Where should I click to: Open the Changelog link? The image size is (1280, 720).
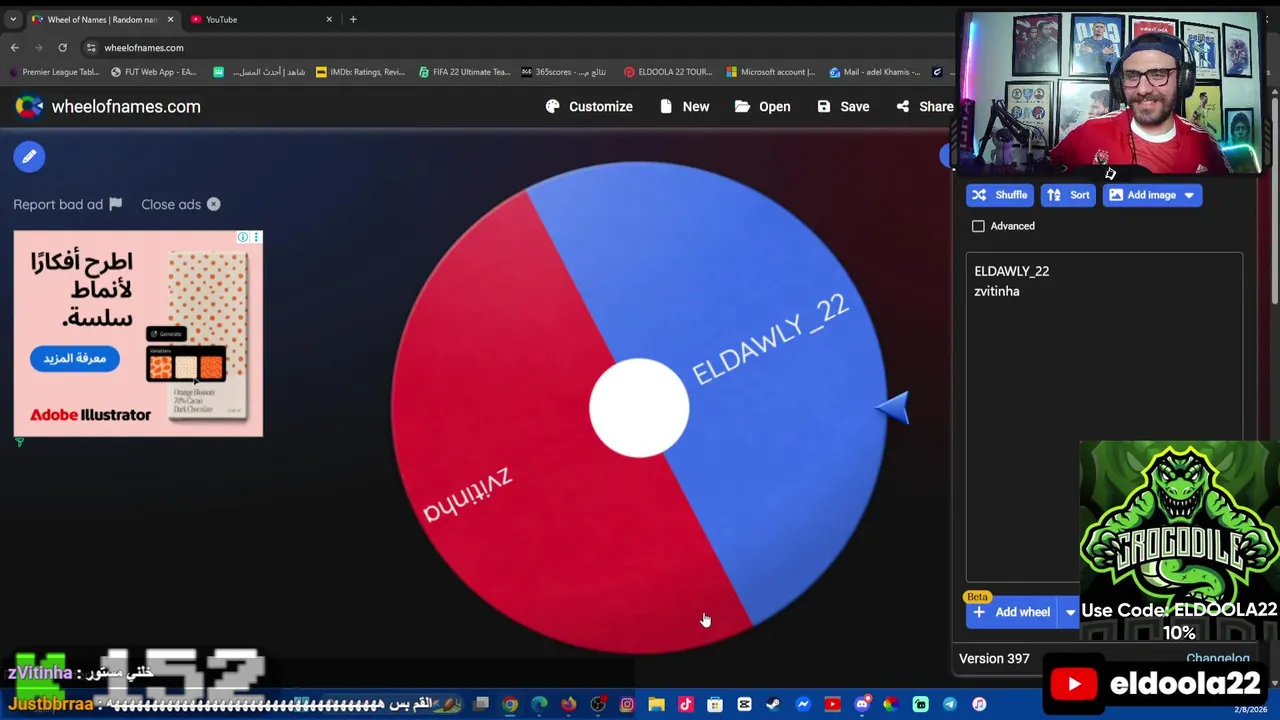click(1217, 658)
